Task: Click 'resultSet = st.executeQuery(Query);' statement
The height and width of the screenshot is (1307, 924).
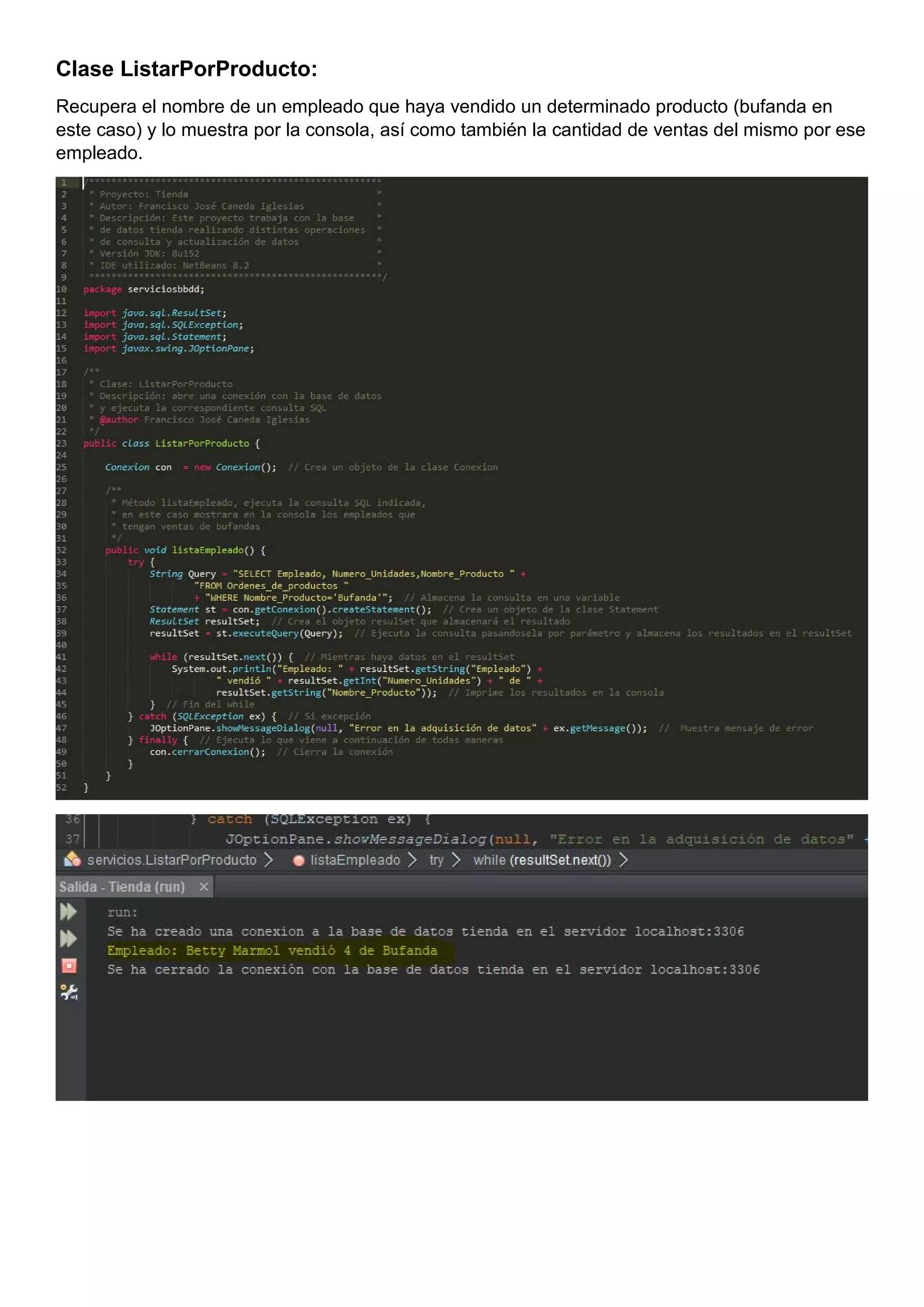Action: click(246, 634)
